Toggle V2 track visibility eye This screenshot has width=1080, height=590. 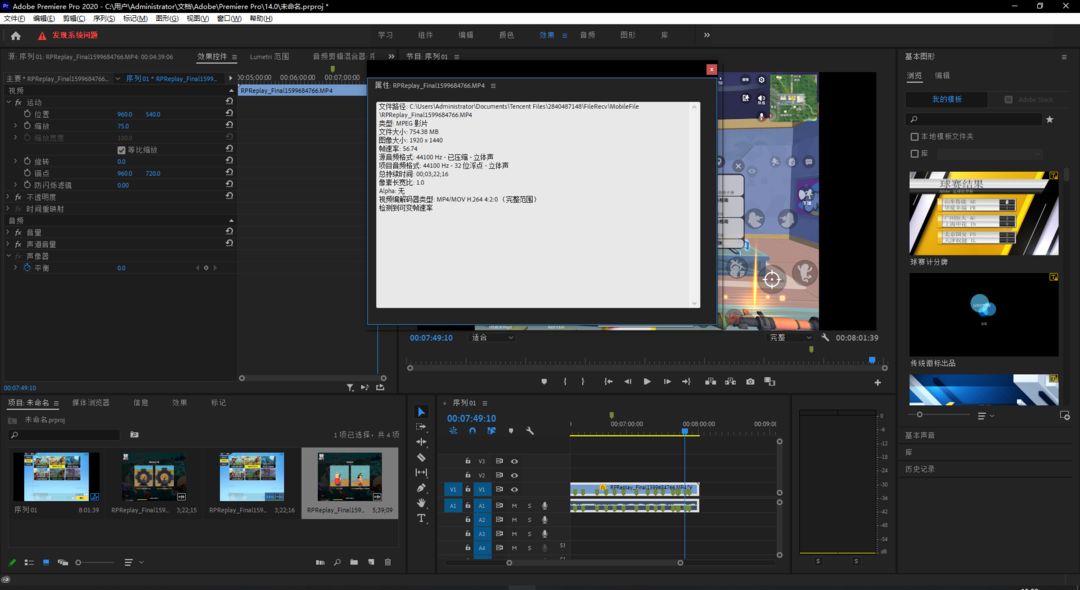(515, 475)
